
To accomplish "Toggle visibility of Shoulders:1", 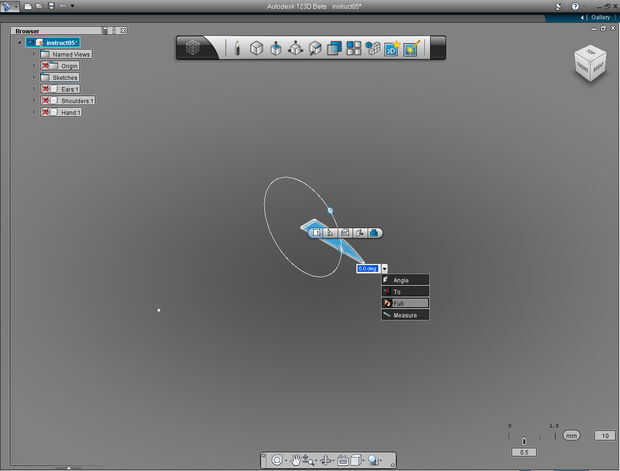I will coord(45,100).
